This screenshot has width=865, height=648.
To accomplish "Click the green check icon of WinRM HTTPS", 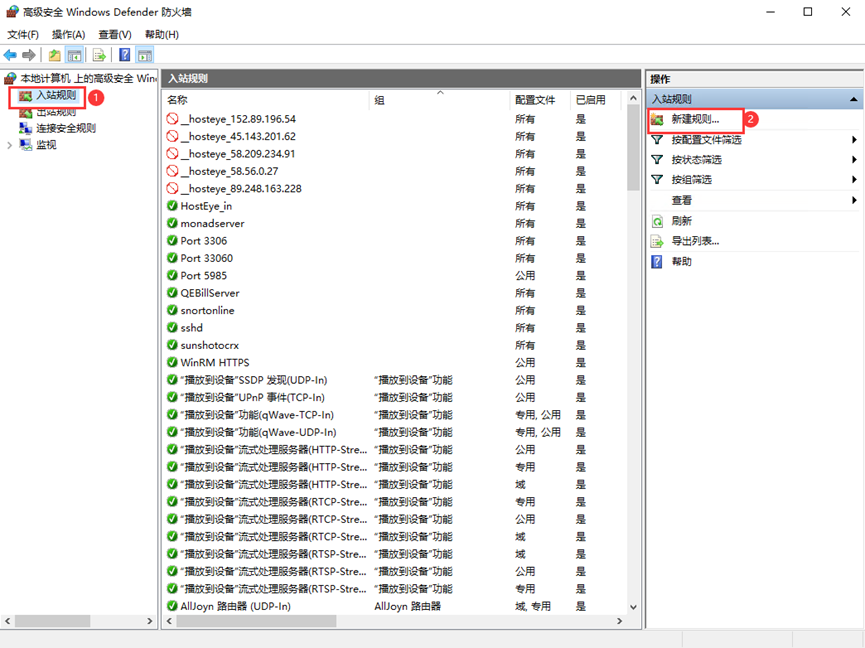I will (172, 362).
